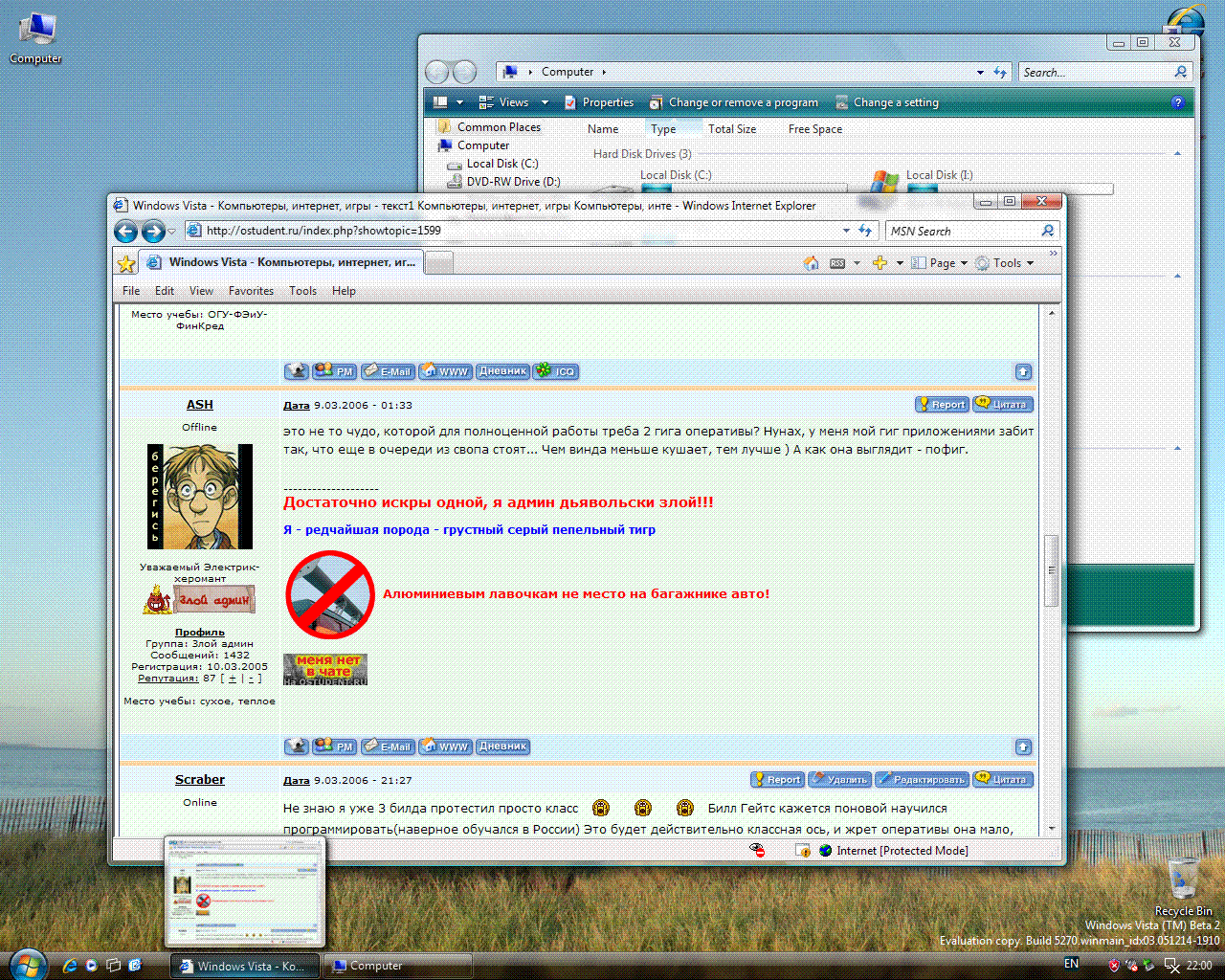
Task: Click Report on ASH's post
Action: [x=942, y=404]
